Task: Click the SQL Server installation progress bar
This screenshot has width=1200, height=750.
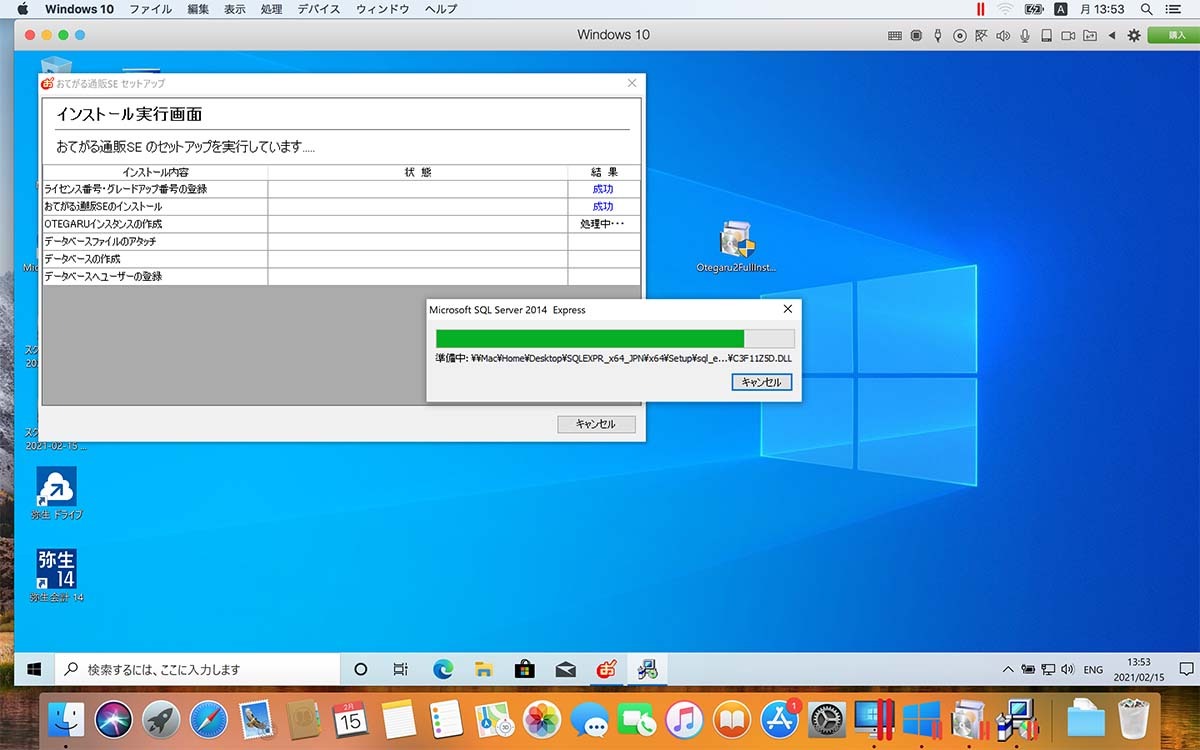Action: tap(615, 339)
